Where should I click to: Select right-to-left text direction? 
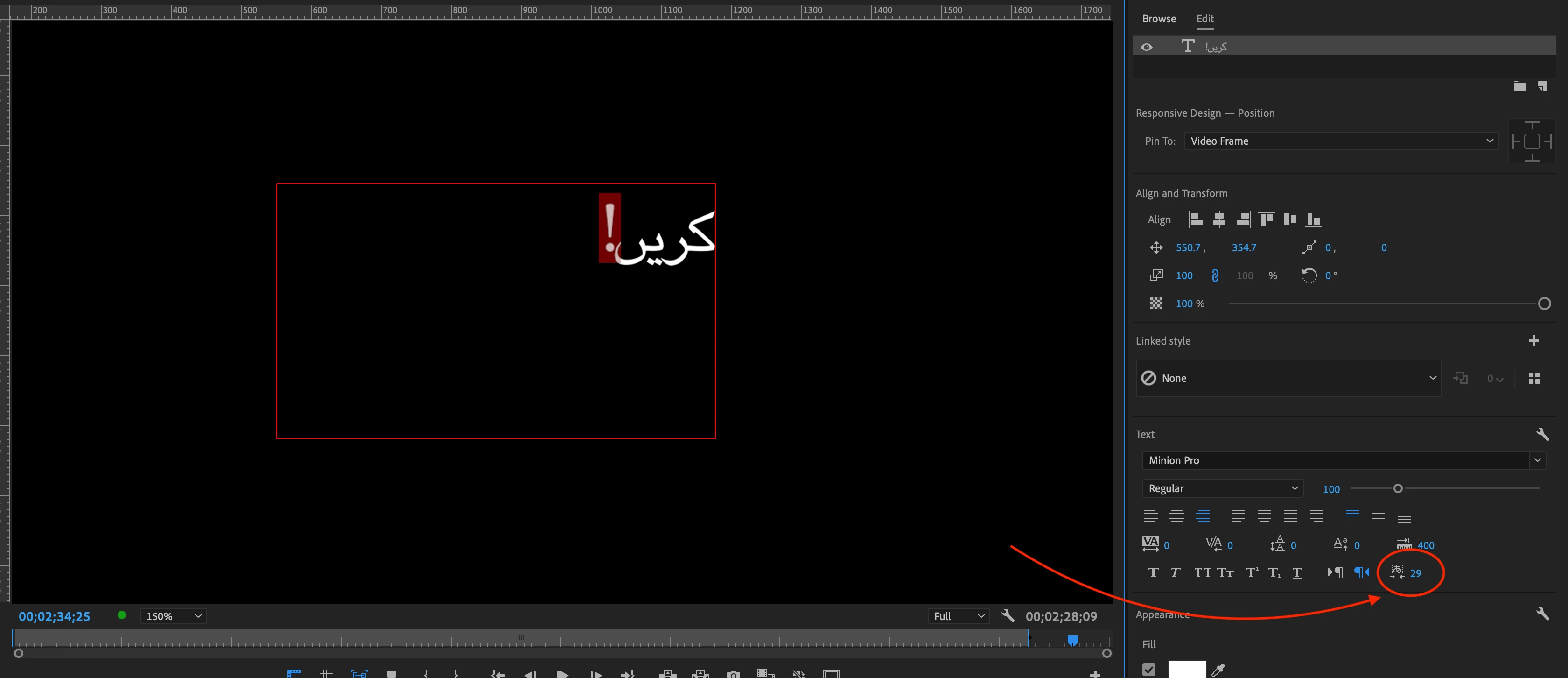(1362, 572)
